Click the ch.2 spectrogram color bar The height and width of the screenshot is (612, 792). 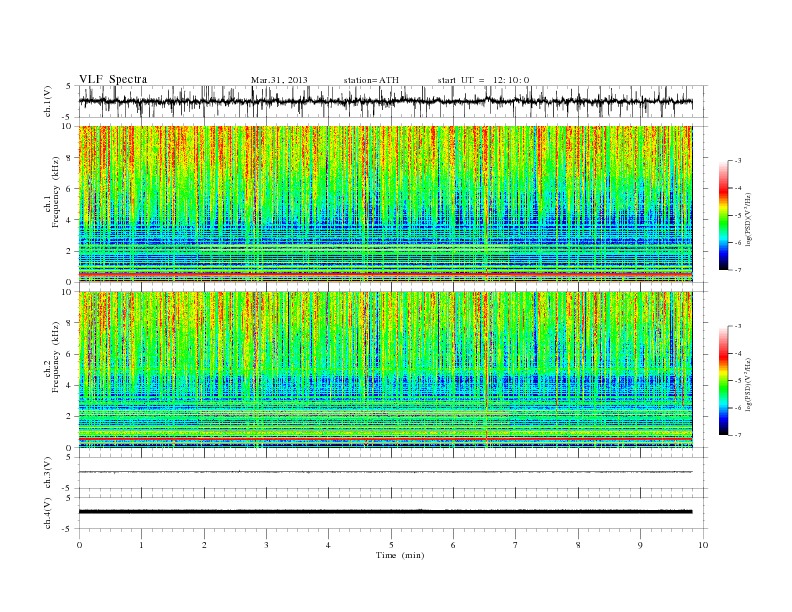click(x=723, y=380)
